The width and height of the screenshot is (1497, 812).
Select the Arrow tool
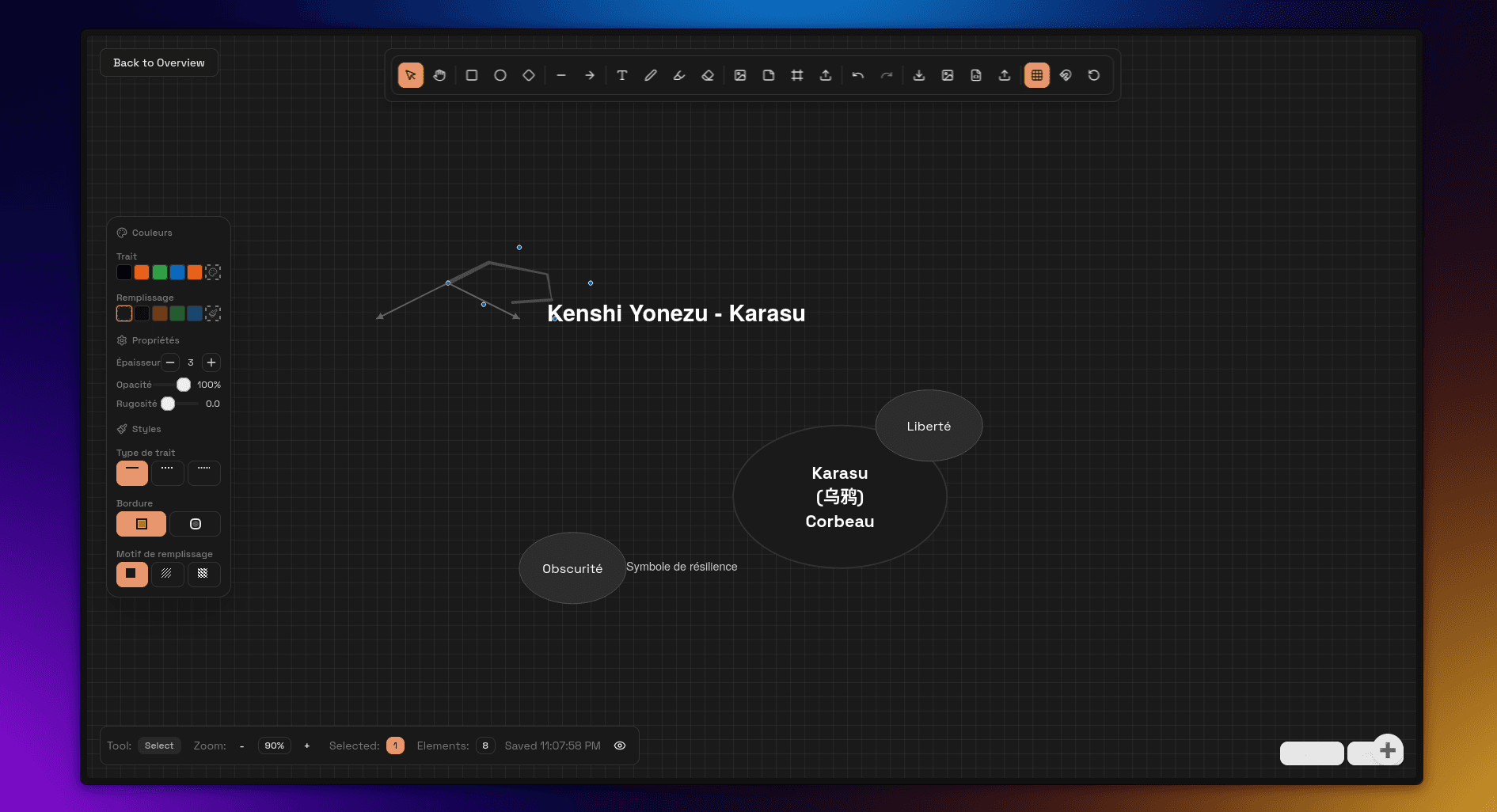(x=590, y=75)
